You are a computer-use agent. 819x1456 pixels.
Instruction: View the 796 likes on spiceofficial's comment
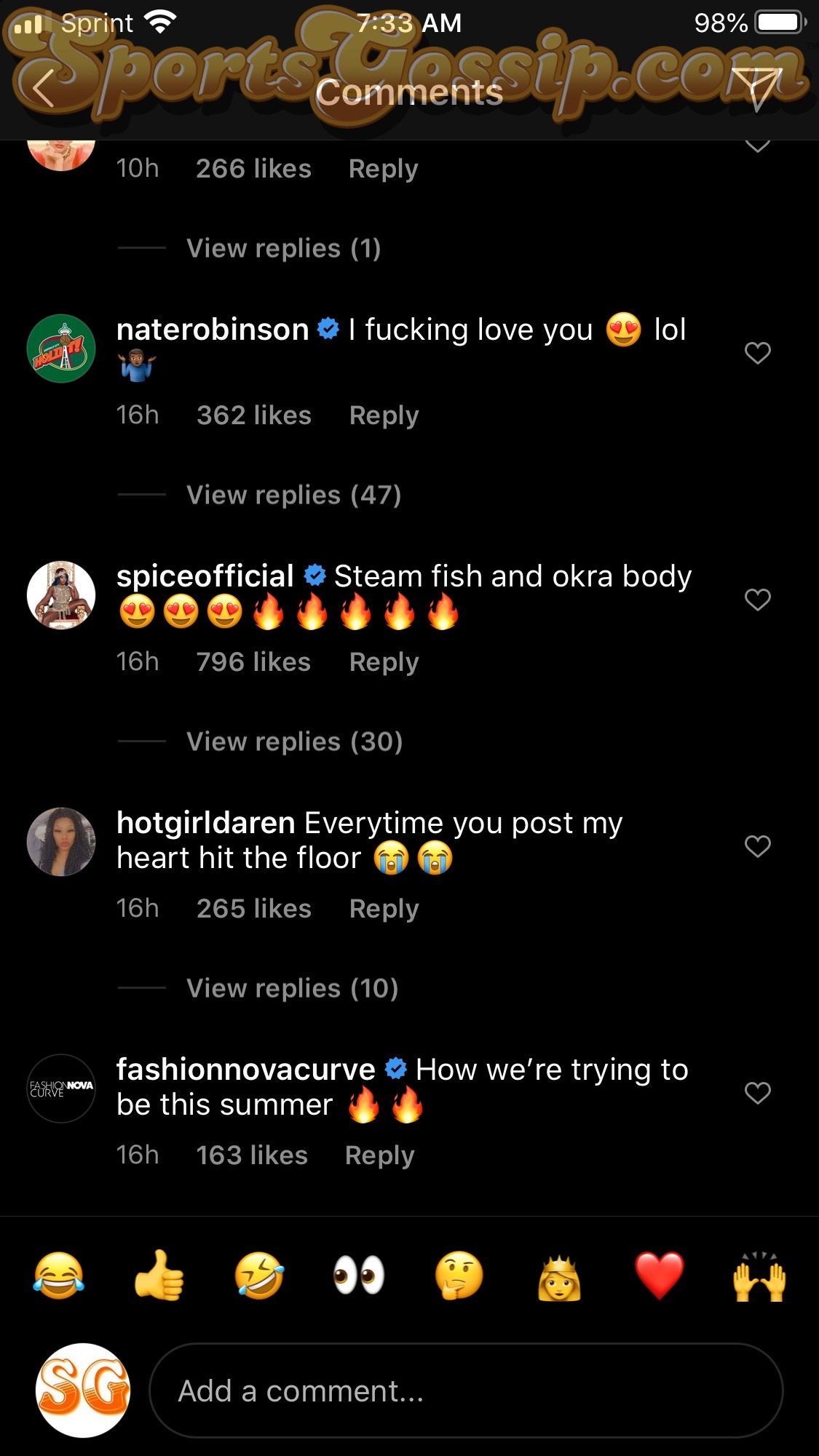253,662
